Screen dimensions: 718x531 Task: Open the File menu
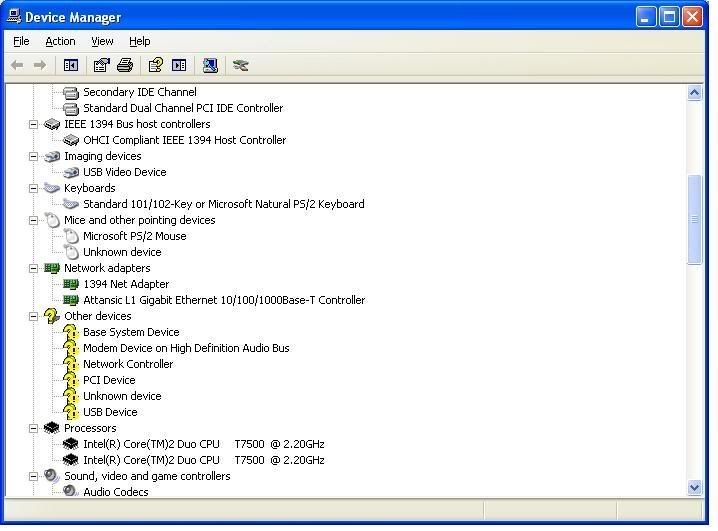point(21,41)
